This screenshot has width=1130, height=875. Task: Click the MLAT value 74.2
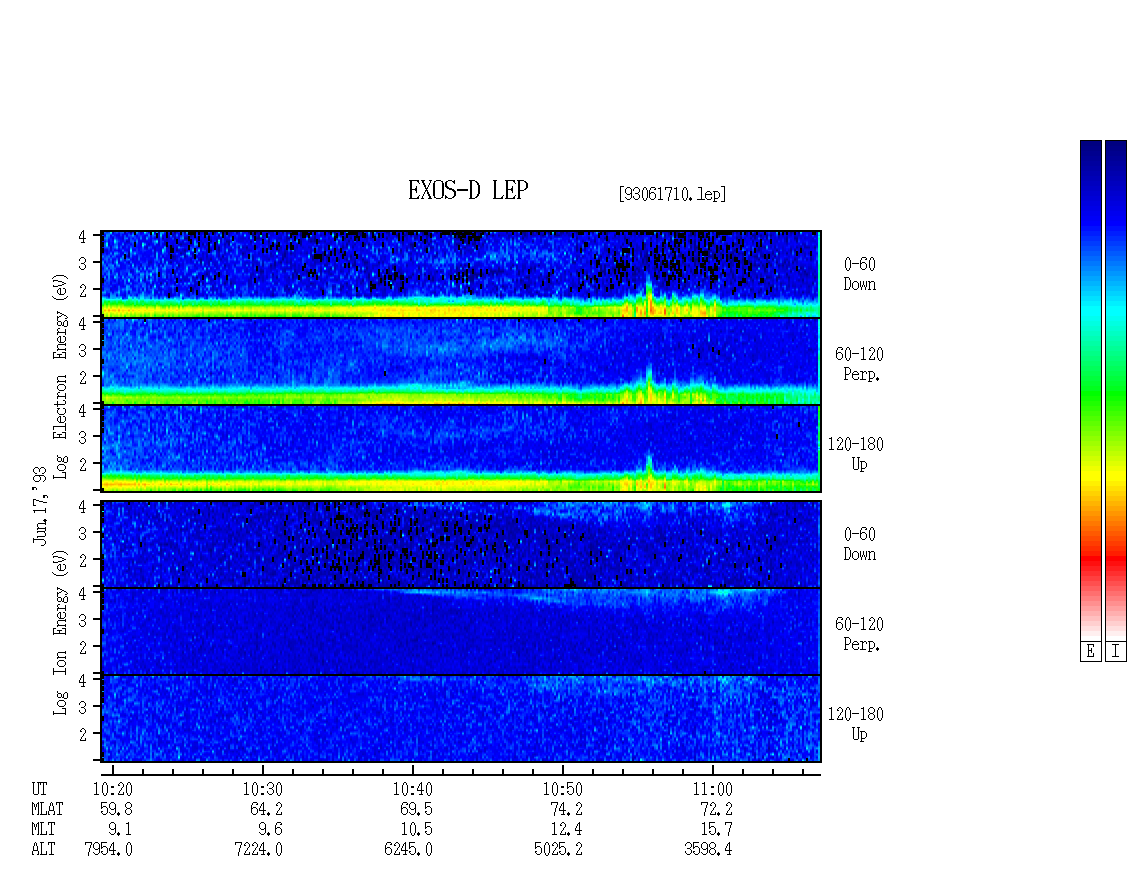pos(566,809)
